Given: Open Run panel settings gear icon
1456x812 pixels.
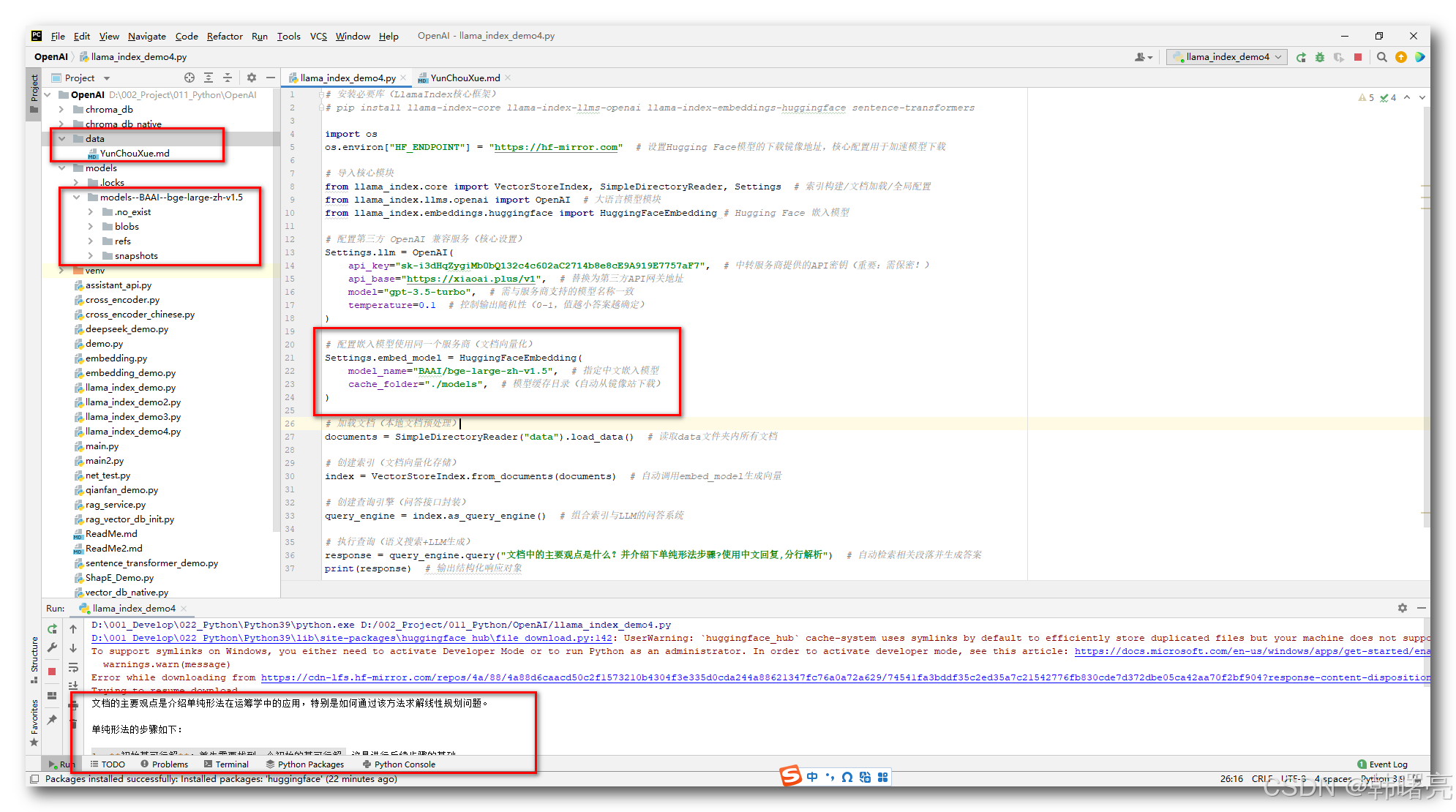Looking at the screenshot, I should (x=1402, y=608).
